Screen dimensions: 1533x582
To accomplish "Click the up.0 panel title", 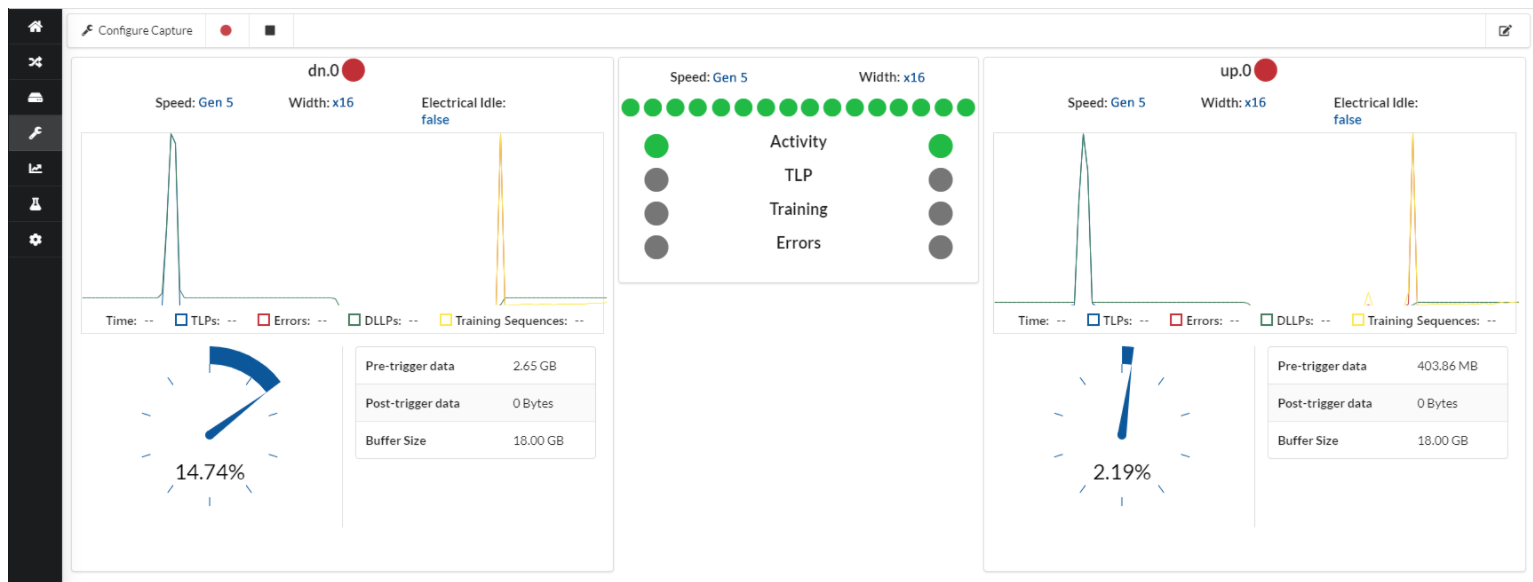I will [1235, 71].
